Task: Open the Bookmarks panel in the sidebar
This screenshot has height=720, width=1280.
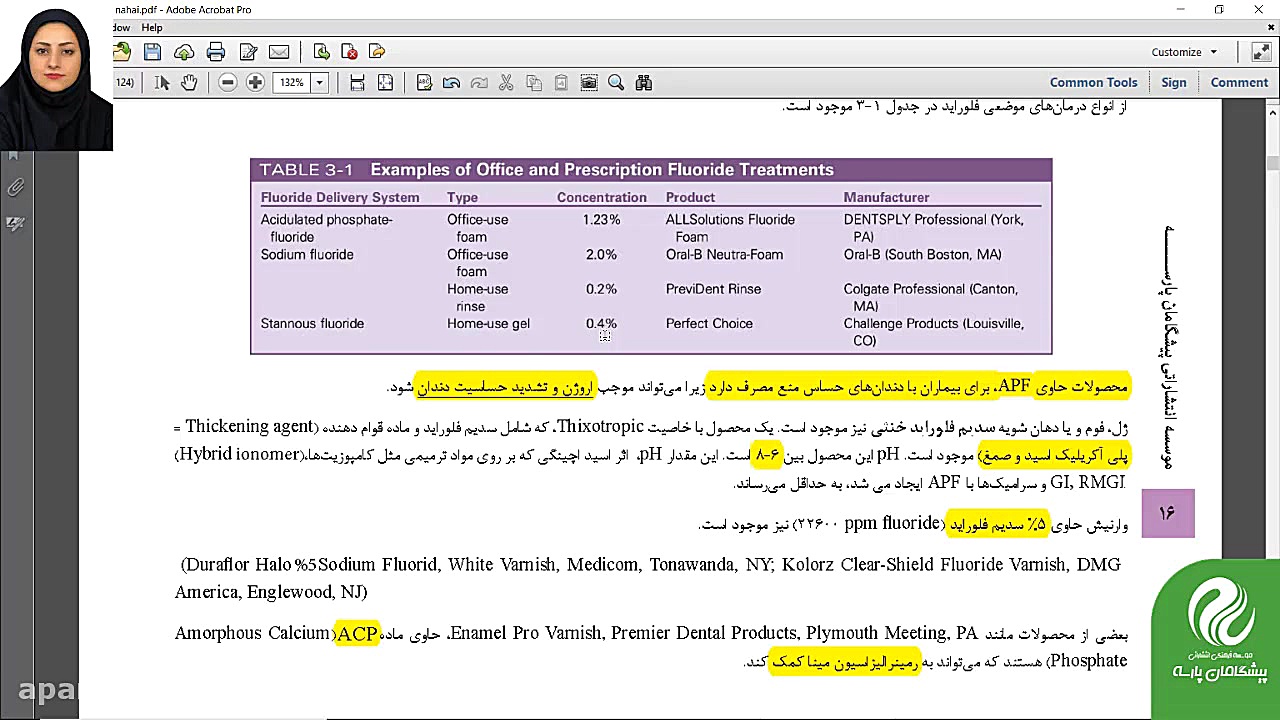Action: pos(13,155)
